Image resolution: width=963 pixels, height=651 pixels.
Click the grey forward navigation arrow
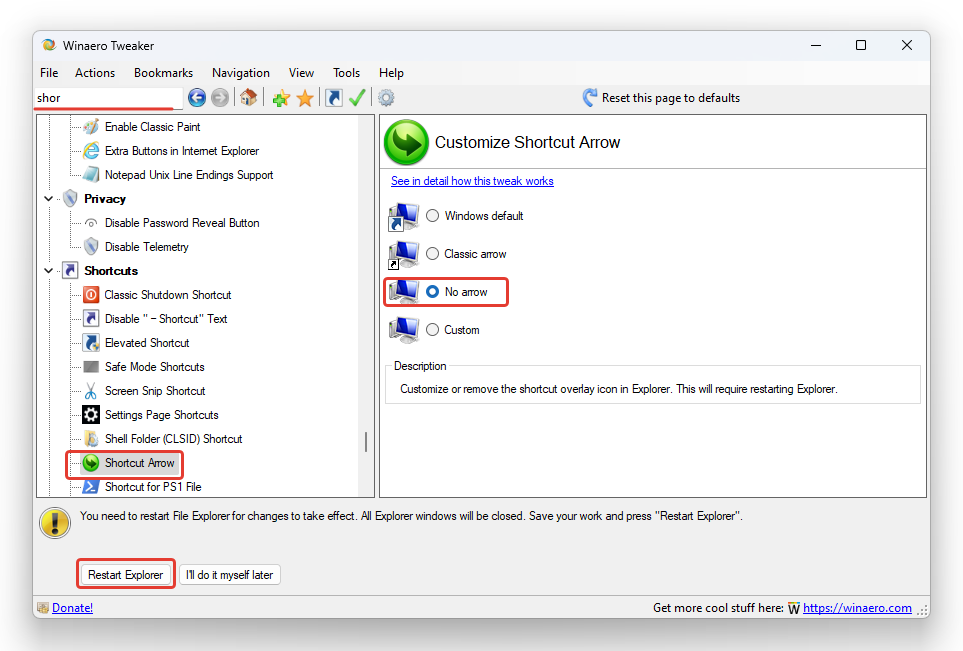click(220, 98)
